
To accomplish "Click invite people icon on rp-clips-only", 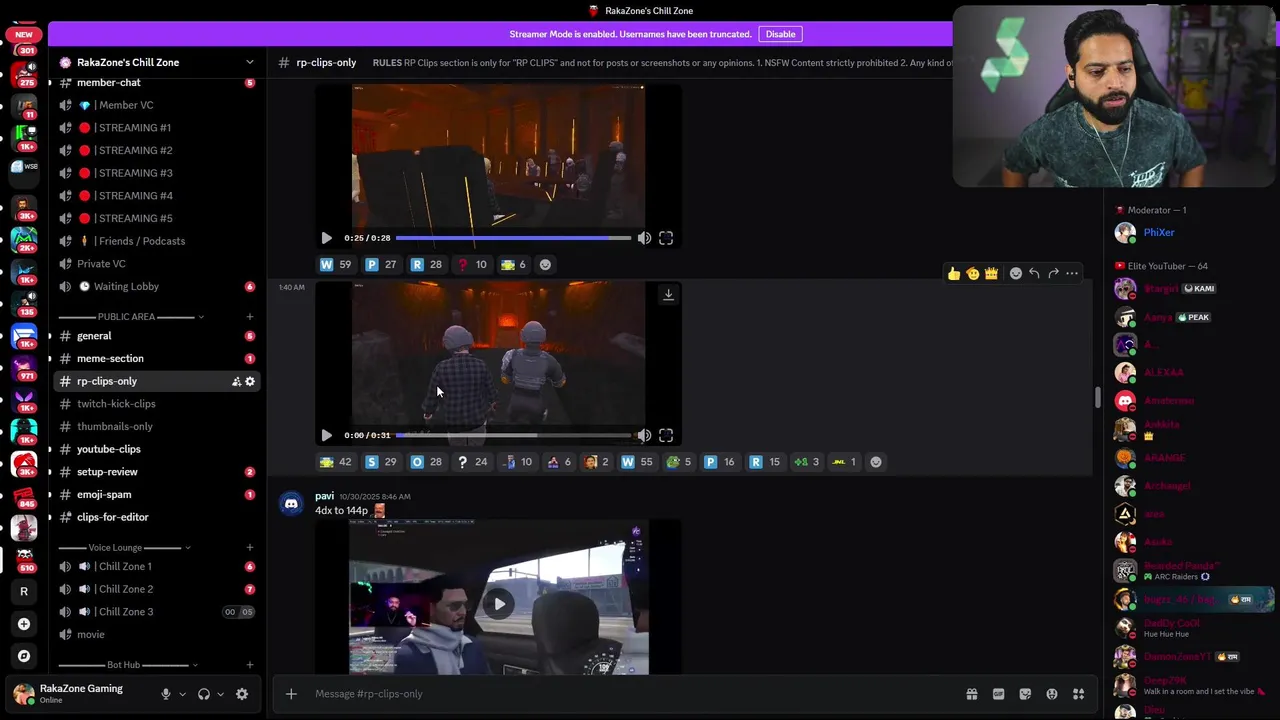I will coord(236,381).
